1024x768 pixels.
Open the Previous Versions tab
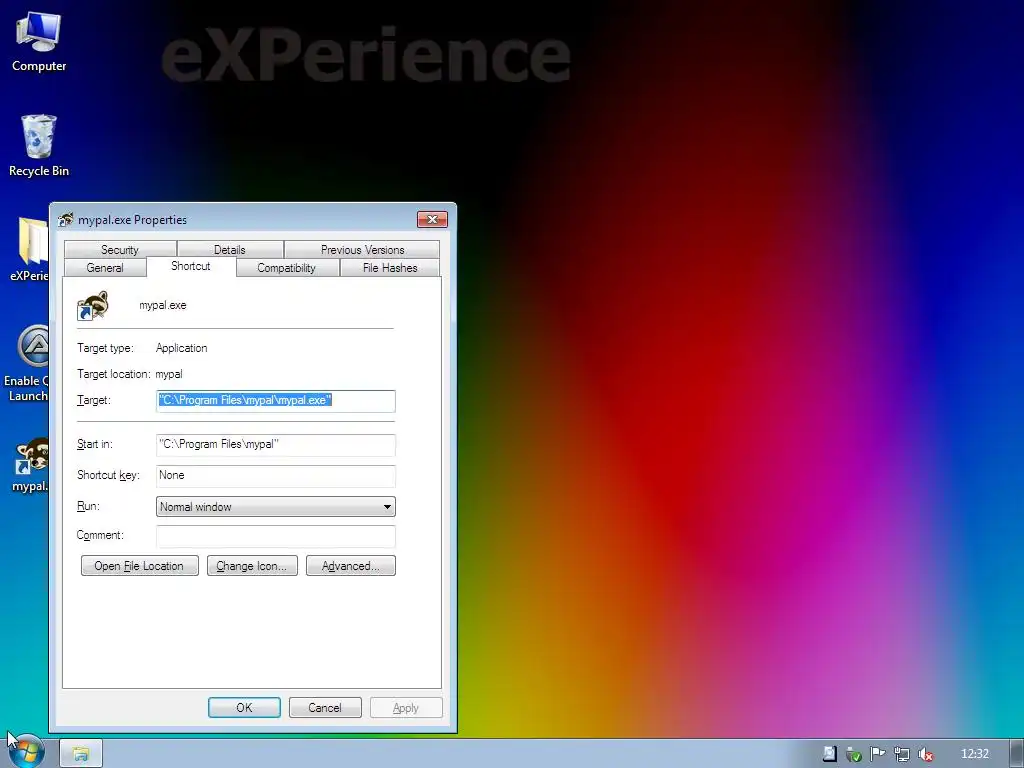click(362, 249)
